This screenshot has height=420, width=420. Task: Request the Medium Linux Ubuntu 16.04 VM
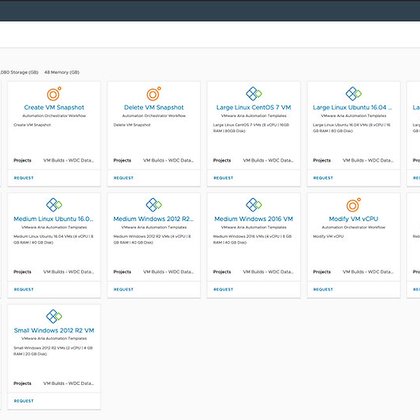point(24,289)
